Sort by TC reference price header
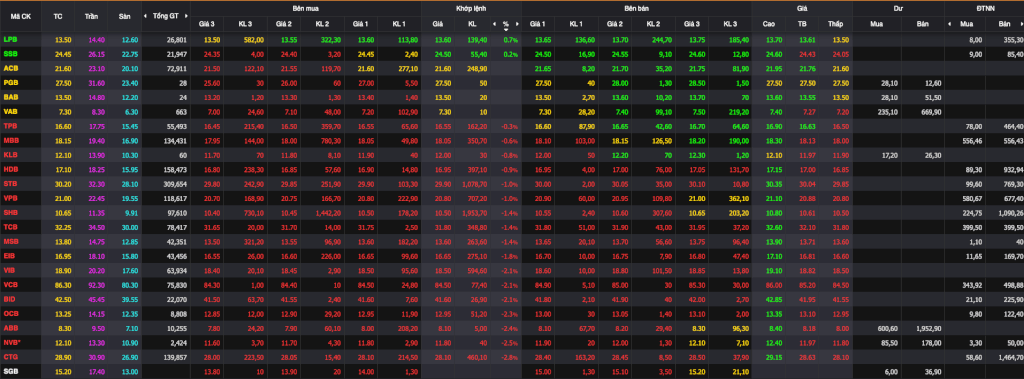The image size is (1024, 379). pyautogui.click(x=57, y=16)
